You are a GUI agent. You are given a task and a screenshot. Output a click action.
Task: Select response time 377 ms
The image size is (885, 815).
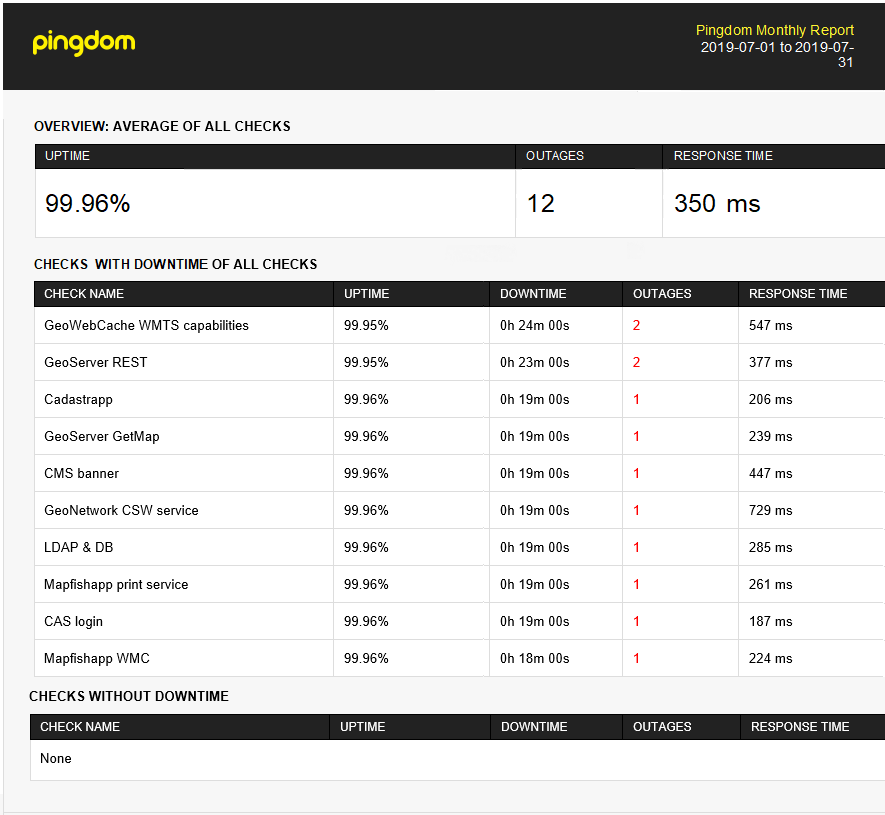[770, 362]
